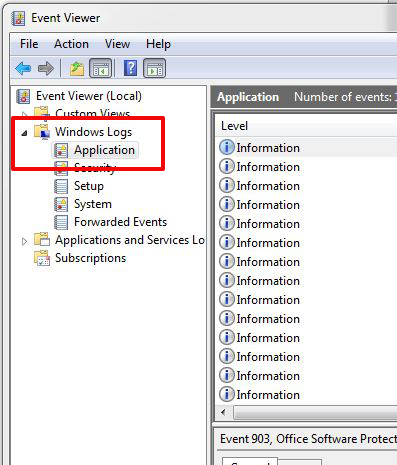Click the Windows Logs folder icon
The width and height of the screenshot is (397, 465).
[42, 132]
